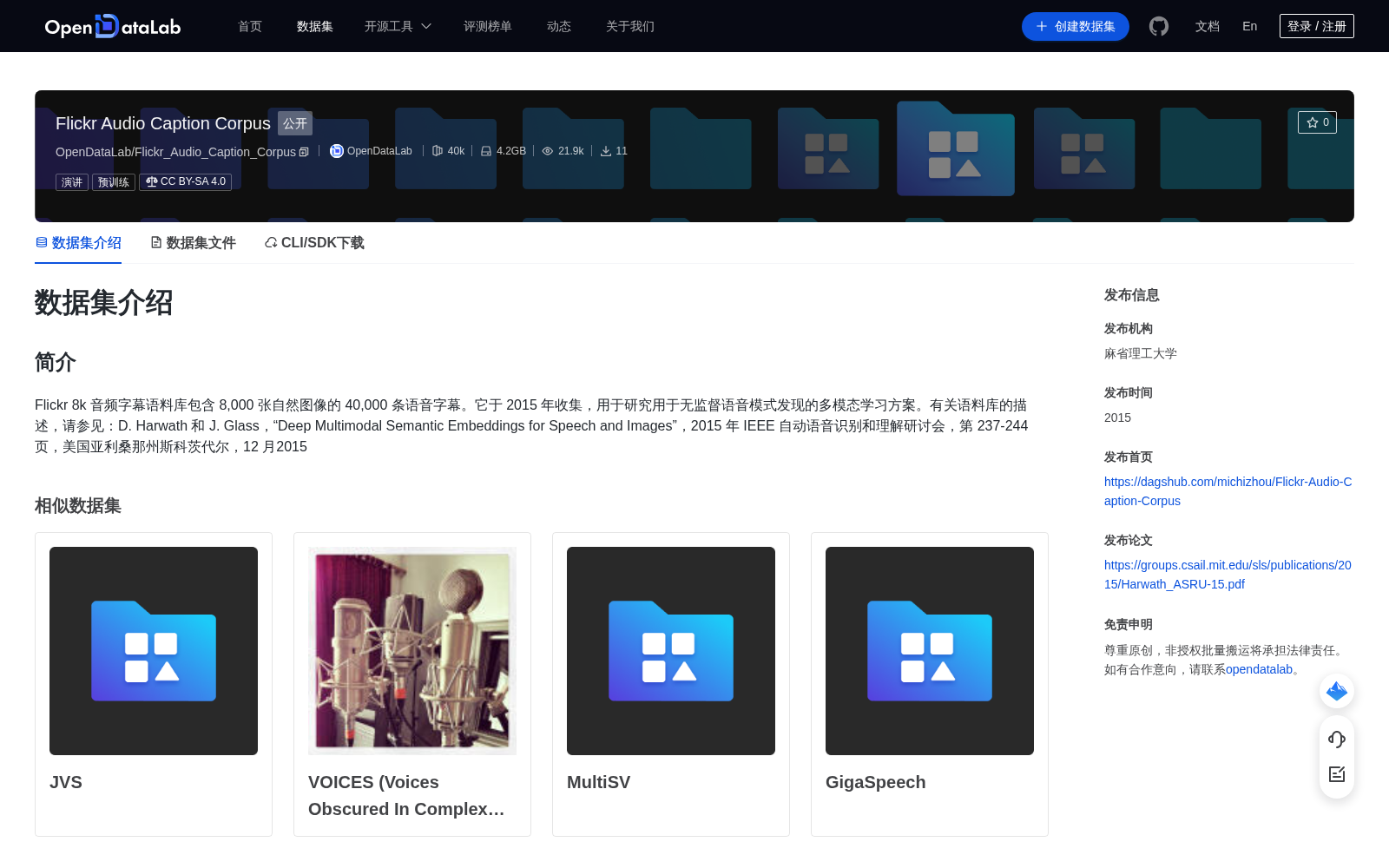Click the 4.2GB size icon
This screenshot has width=1389, height=868.
pos(486,151)
